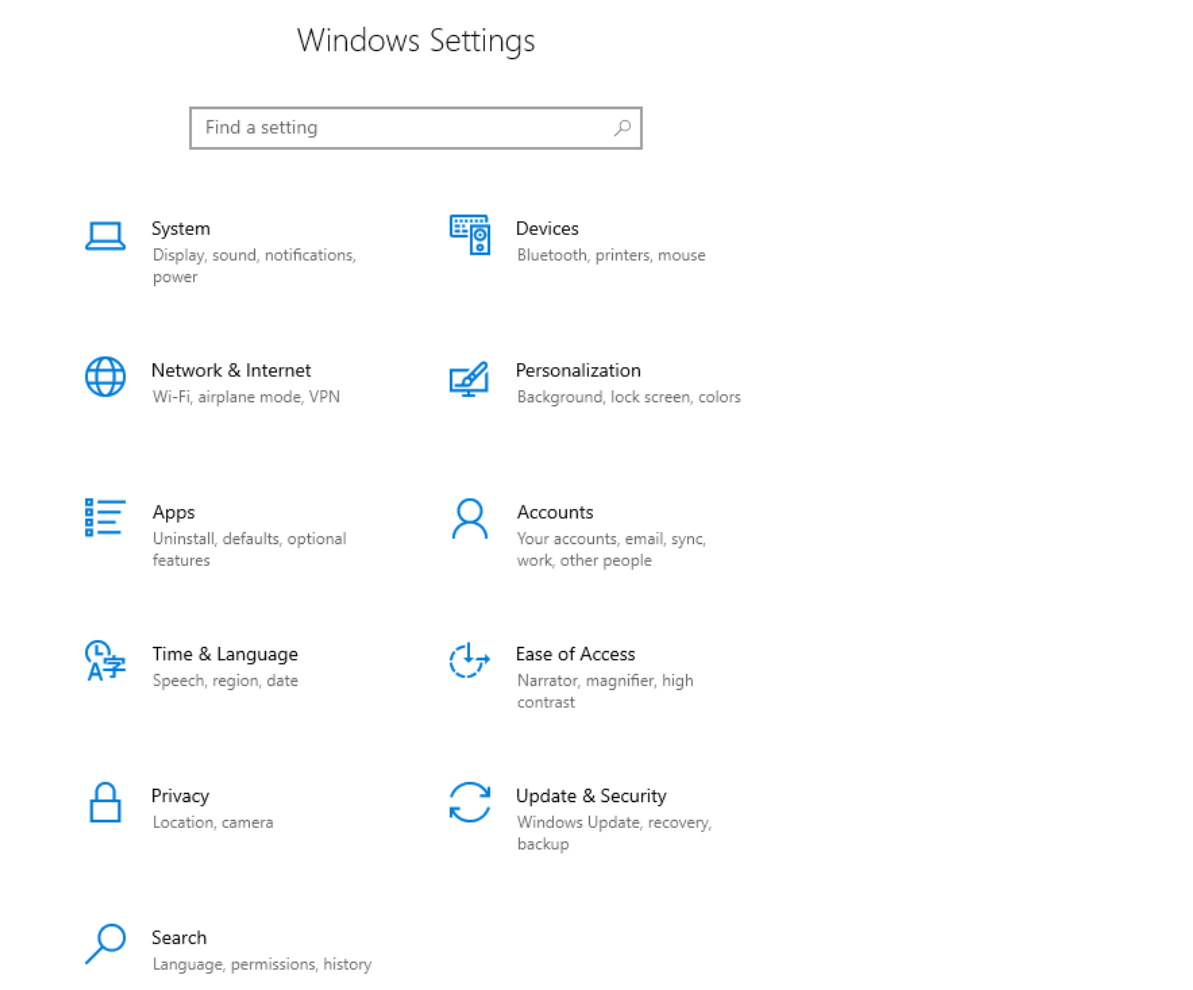Viewport: 1193px width, 990px height.
Task: Open Accounts via its title text
Action: tap(555, 512)
